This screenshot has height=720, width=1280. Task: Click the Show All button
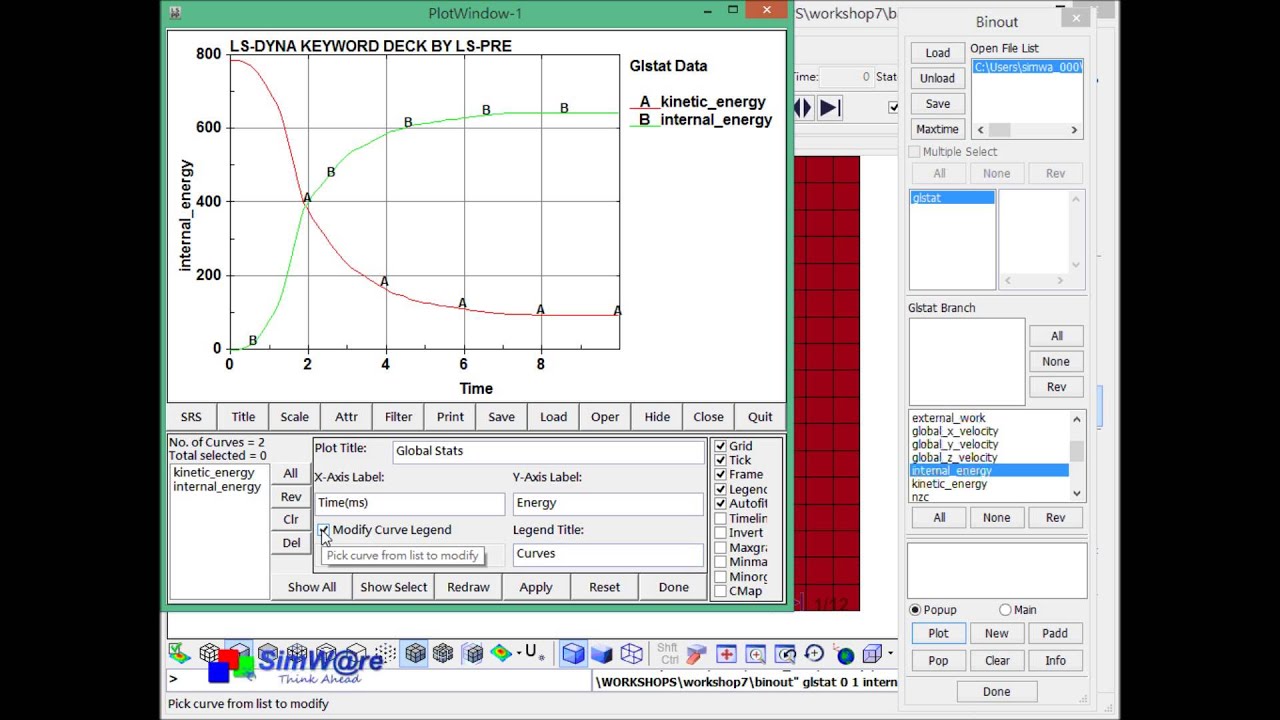click(312, 587)
